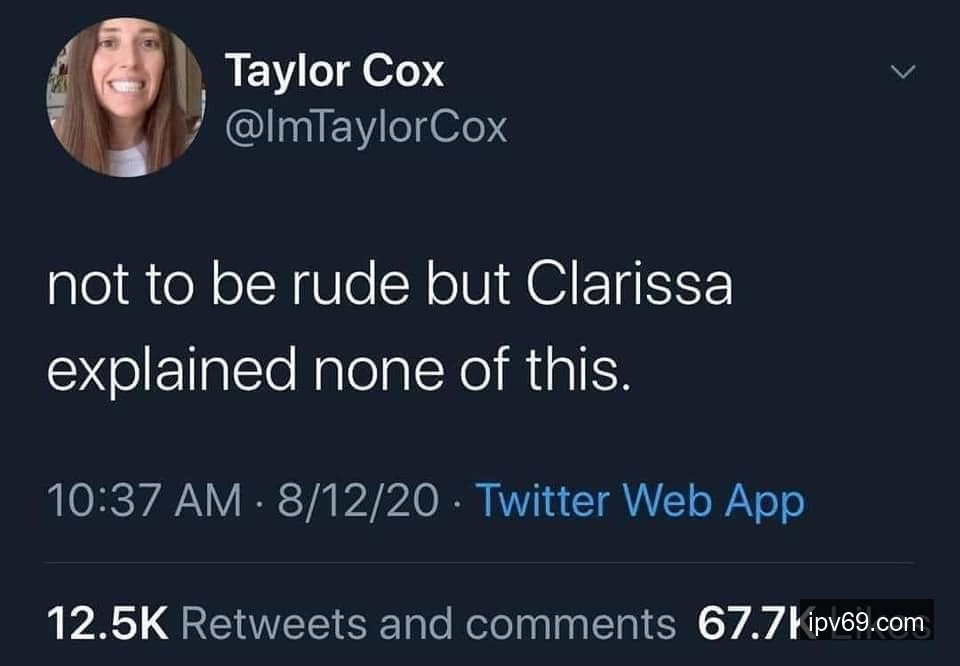Click the line "explained none of this."
This screenshot has height=666, width=960.
click(340, 370)
